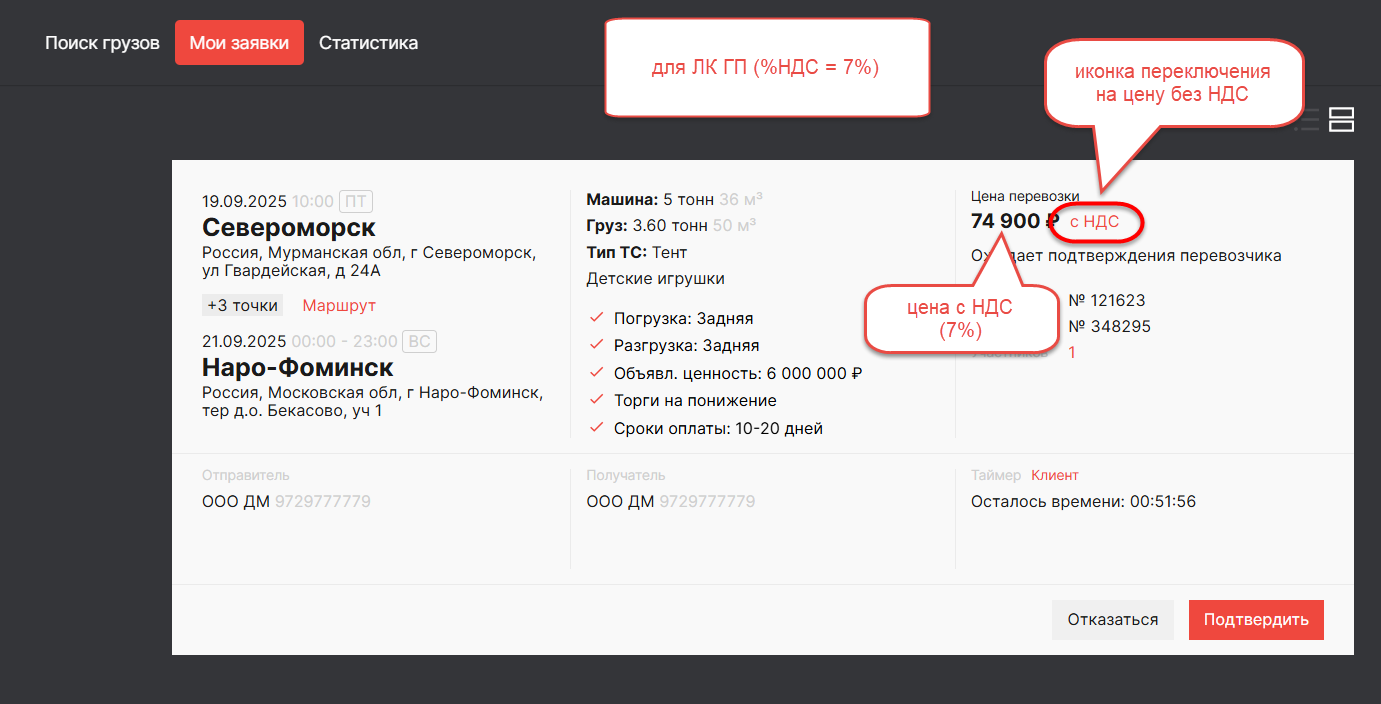Click checkmark icon beside Сроки оплаты
The width and height of the screenshot is (1381, 704).
pyautogui.click(x=597, y=428)
